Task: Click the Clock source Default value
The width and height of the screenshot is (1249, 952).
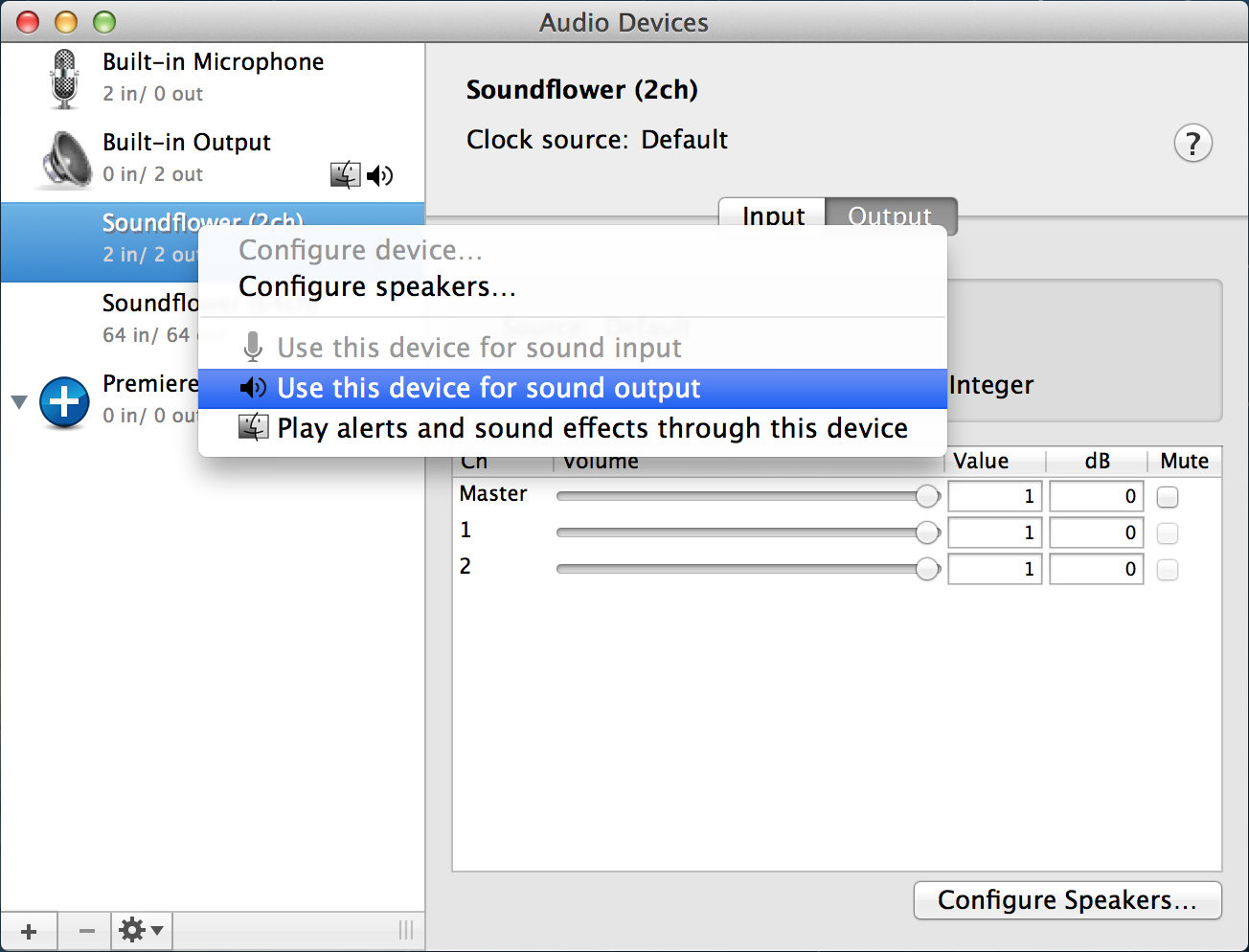Action: (685, 140)
